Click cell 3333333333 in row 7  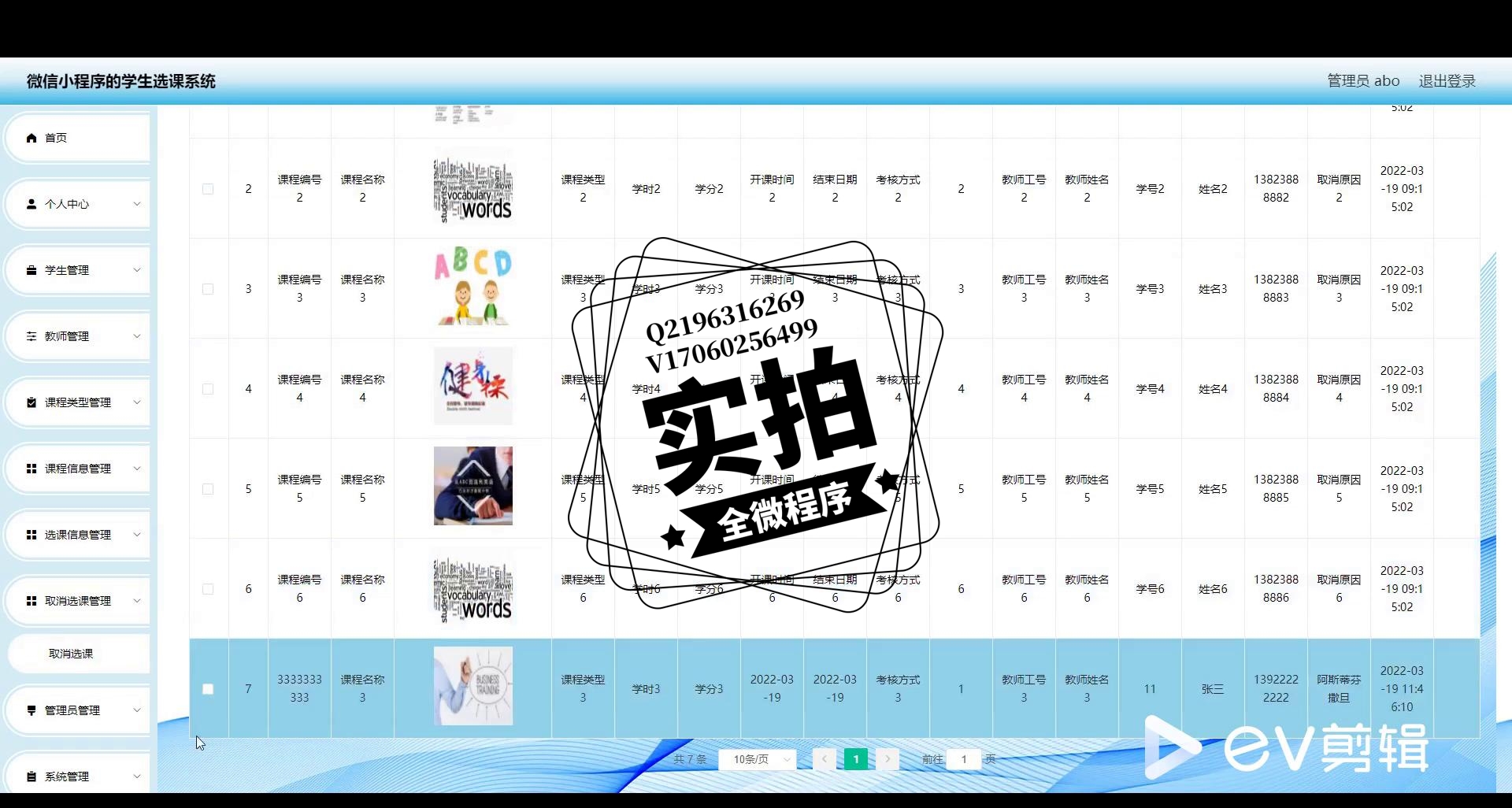[x=299, y=688]
